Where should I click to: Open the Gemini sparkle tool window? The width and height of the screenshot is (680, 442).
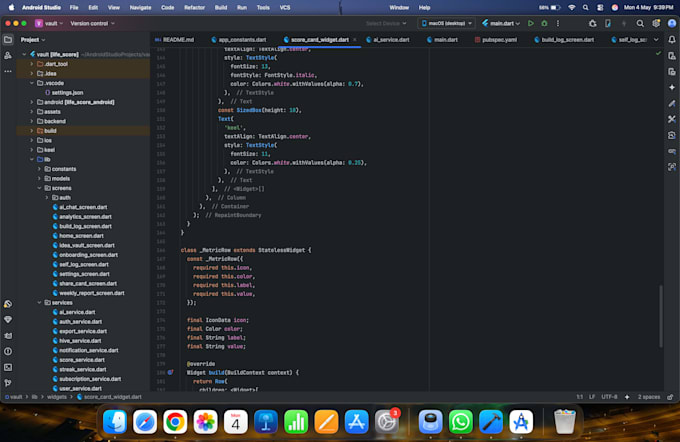click(672, 87)
